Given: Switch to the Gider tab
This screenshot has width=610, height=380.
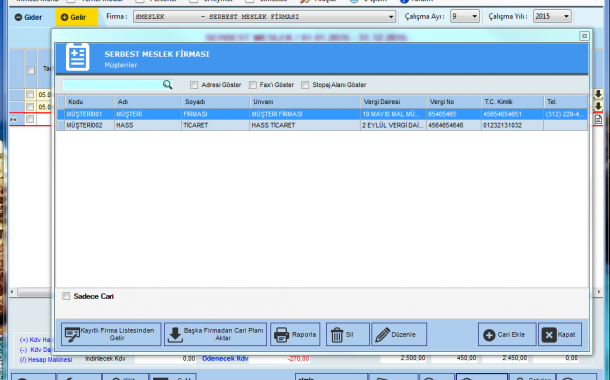Looking at the screenshot, I should tap(28, 17).
